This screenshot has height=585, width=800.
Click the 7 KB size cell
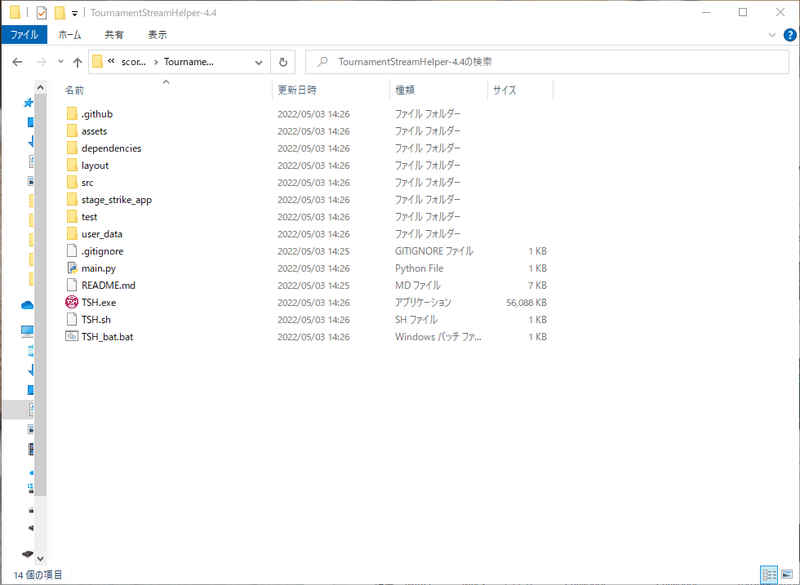(537, 286)
